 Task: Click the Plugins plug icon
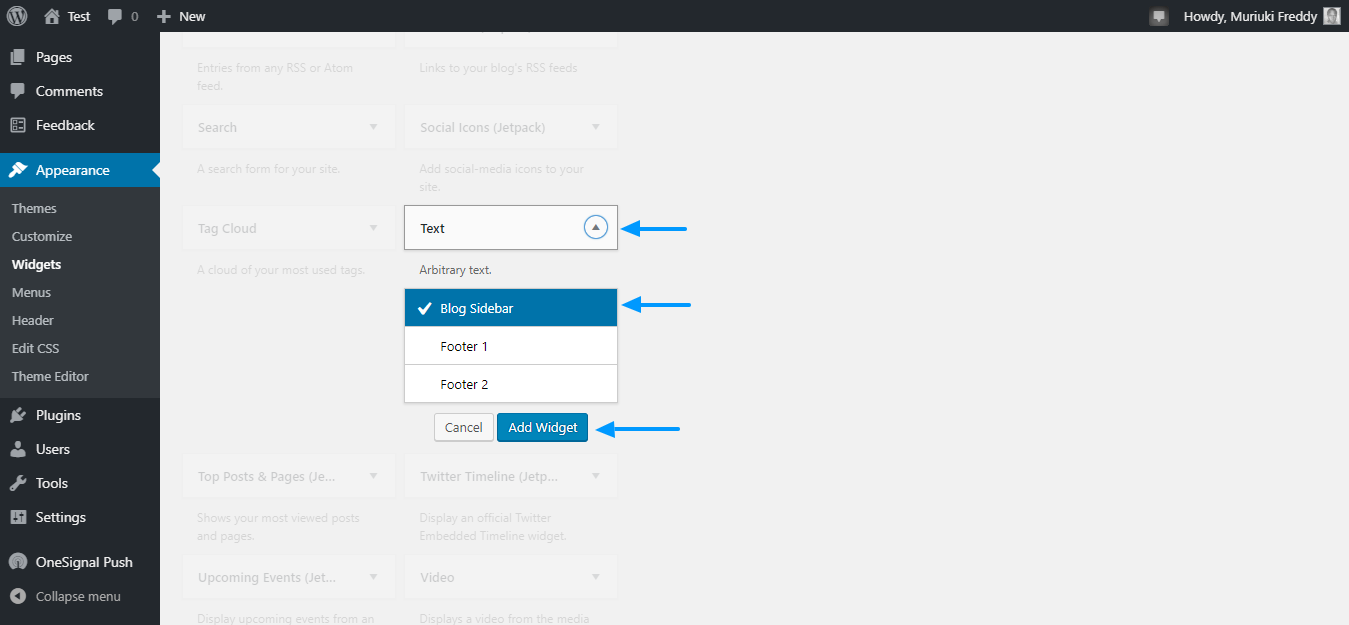point(18,415)
